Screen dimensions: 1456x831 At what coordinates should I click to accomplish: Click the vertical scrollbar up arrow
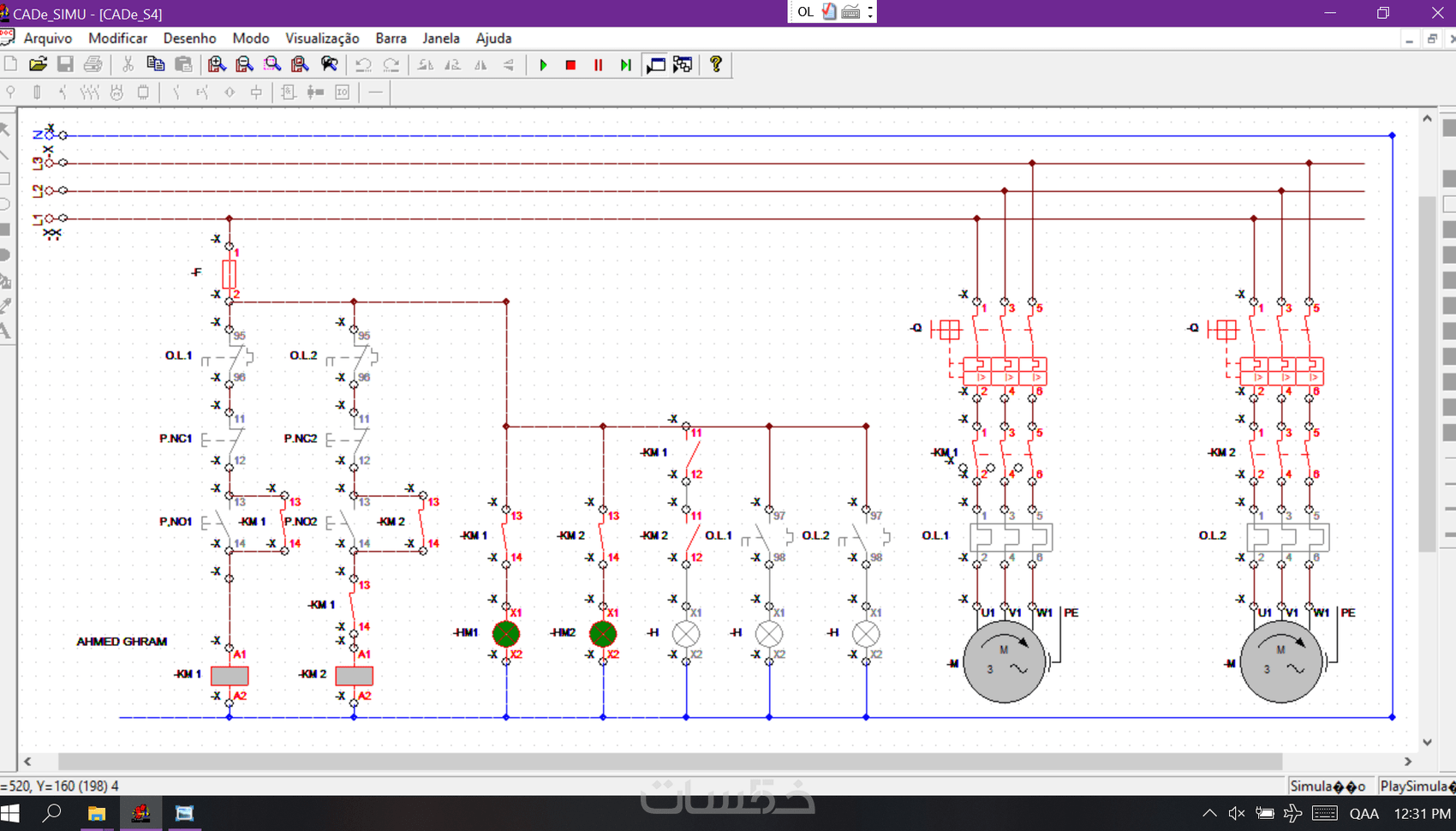tap(1427, 119)
